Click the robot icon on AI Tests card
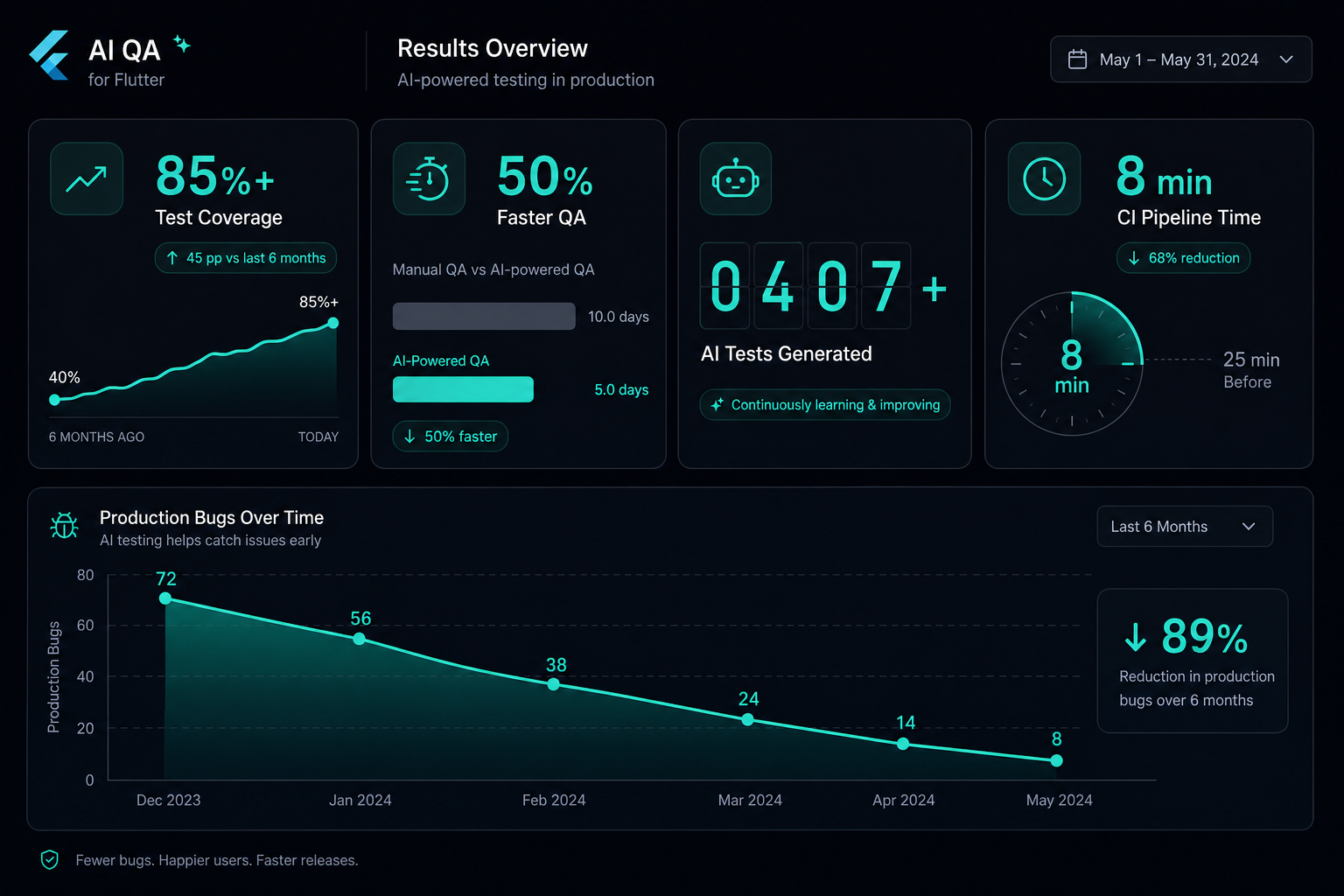Viewport: 1344px width, 896px height. coord(735,178)
